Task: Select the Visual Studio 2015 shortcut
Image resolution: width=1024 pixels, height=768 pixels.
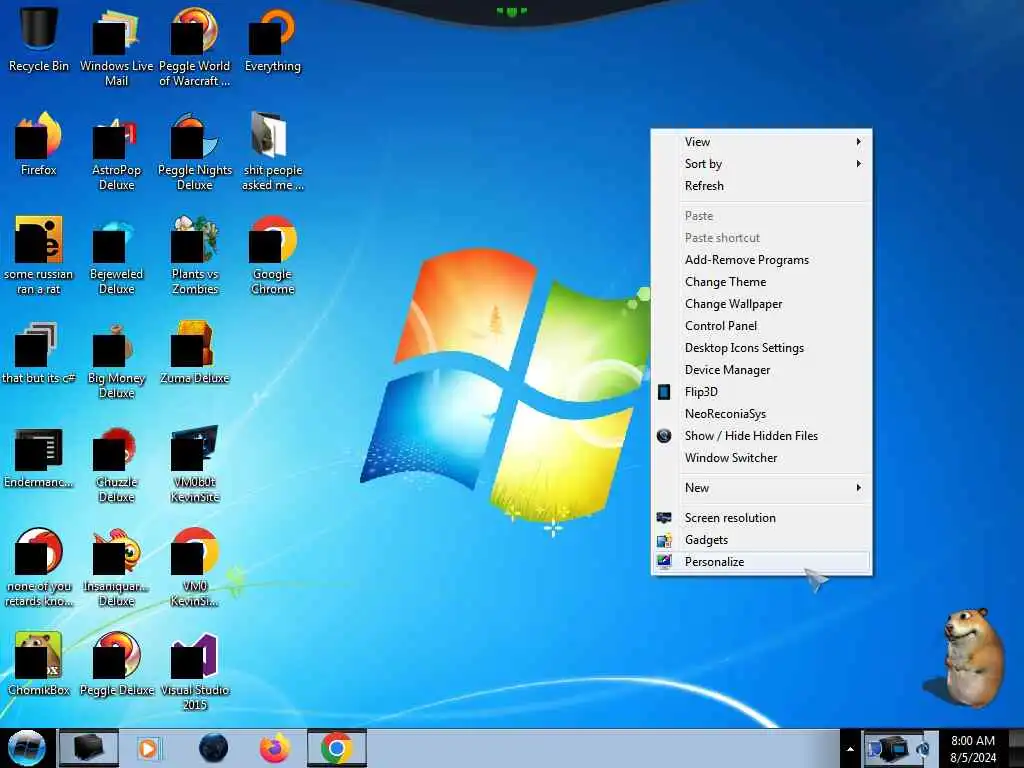Action: pos(195,672)
